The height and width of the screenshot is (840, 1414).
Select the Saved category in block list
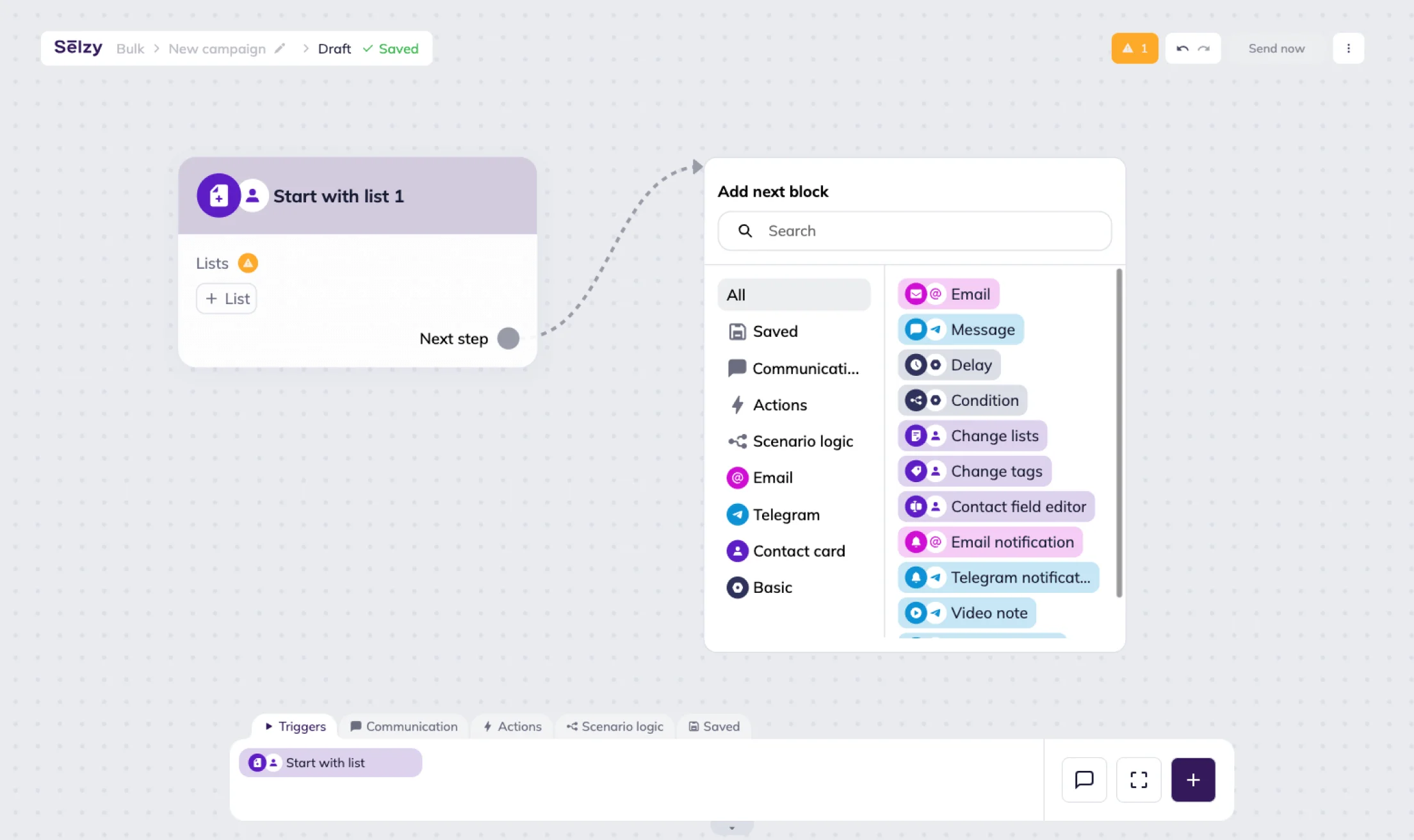pyautogui.click(x=794, y=331)
